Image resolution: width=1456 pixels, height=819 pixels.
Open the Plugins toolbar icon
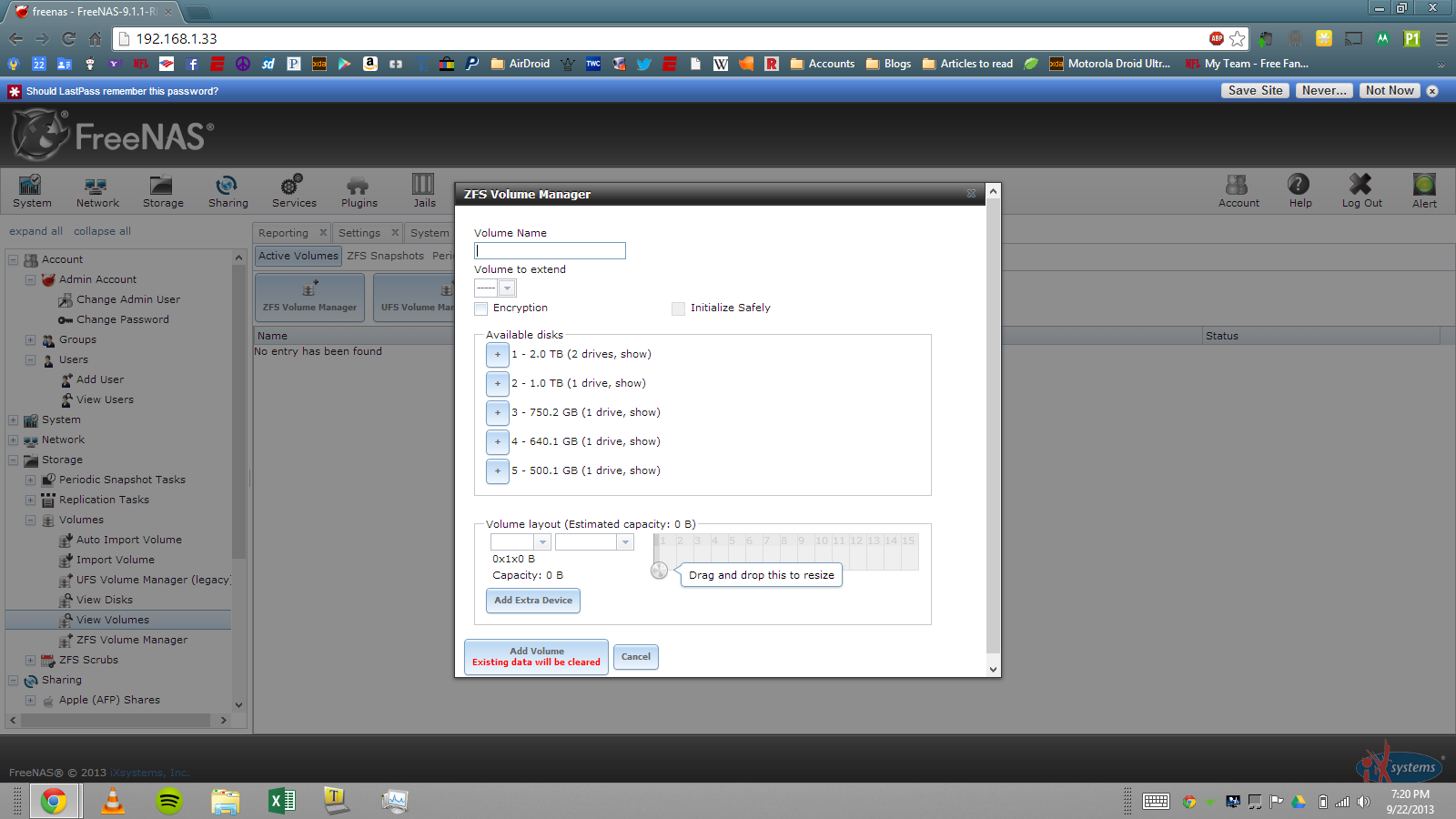point(359,190)
